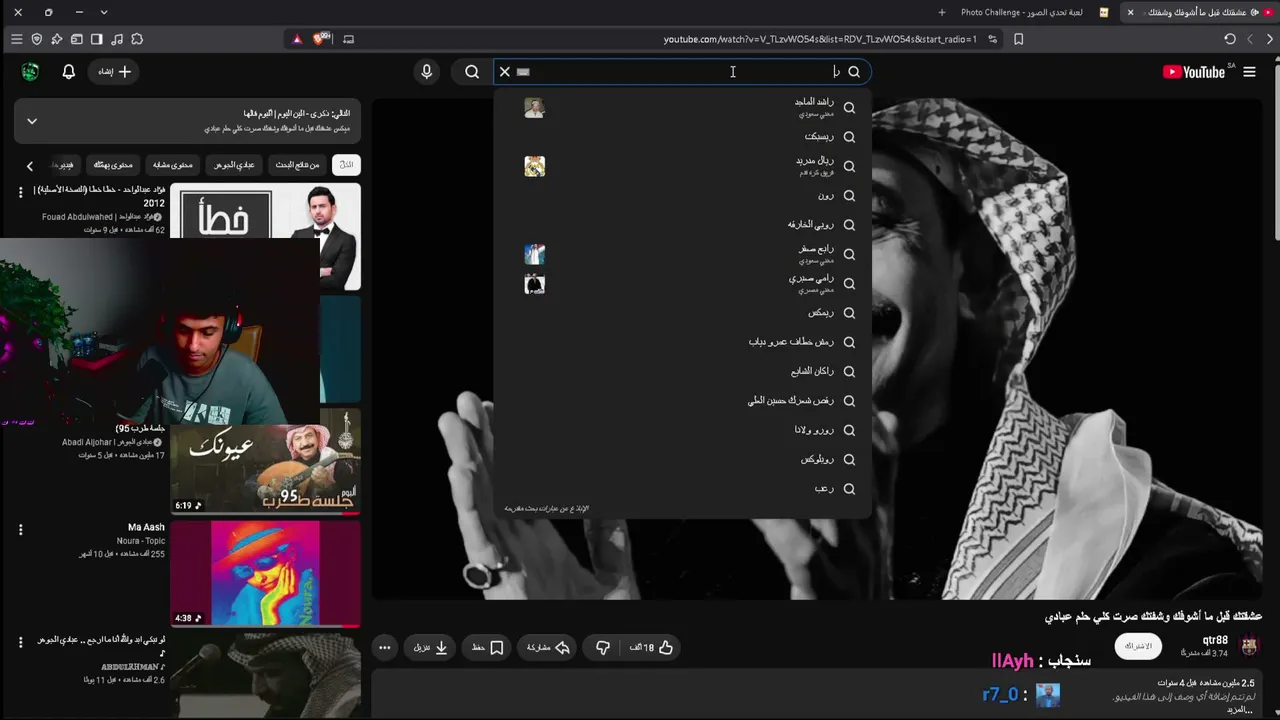Select the الكل filter chip
The image size is (1280, 720).
click(346, 165)
